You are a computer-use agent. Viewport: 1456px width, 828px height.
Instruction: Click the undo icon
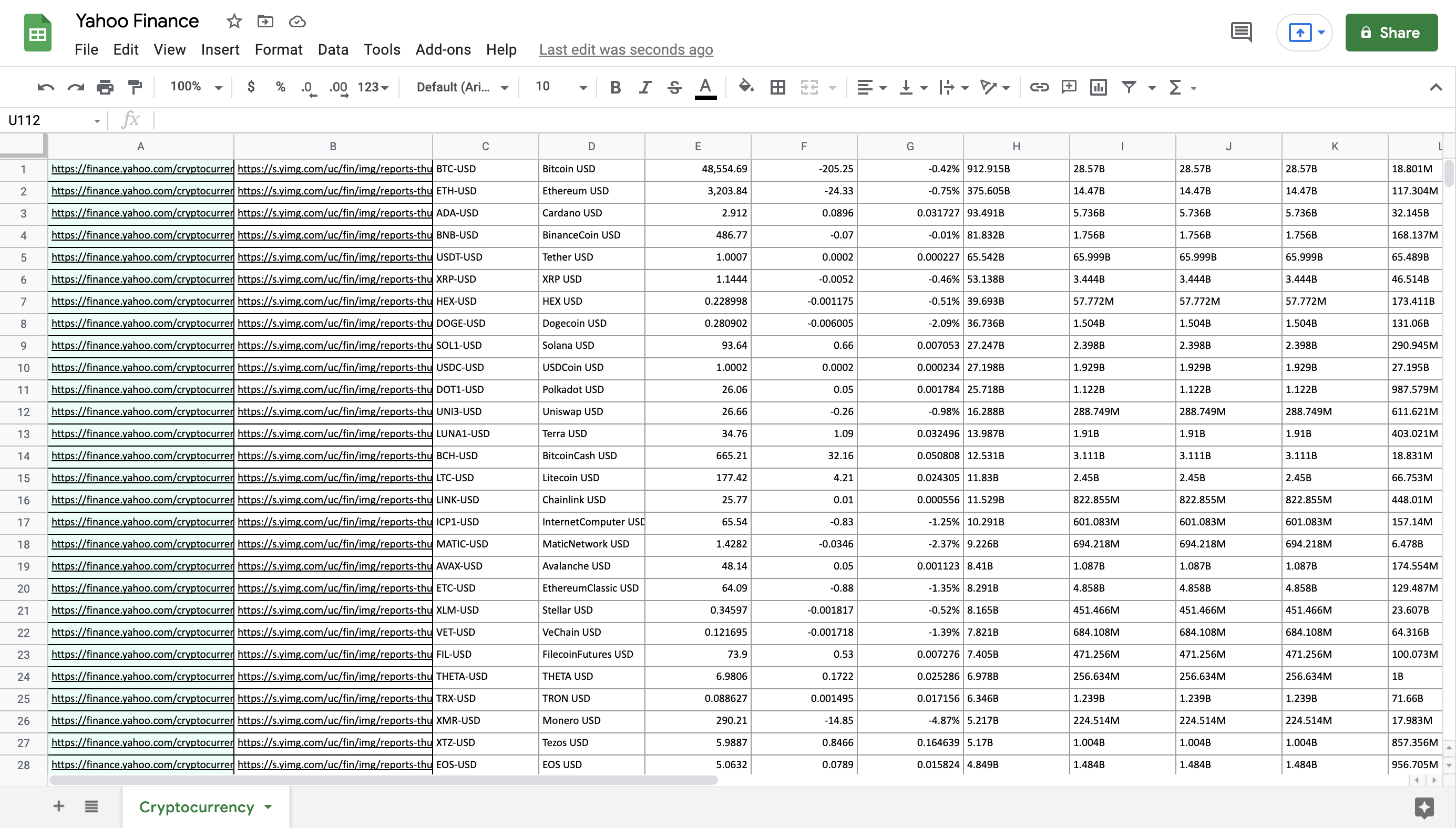(x=46, y=87)
